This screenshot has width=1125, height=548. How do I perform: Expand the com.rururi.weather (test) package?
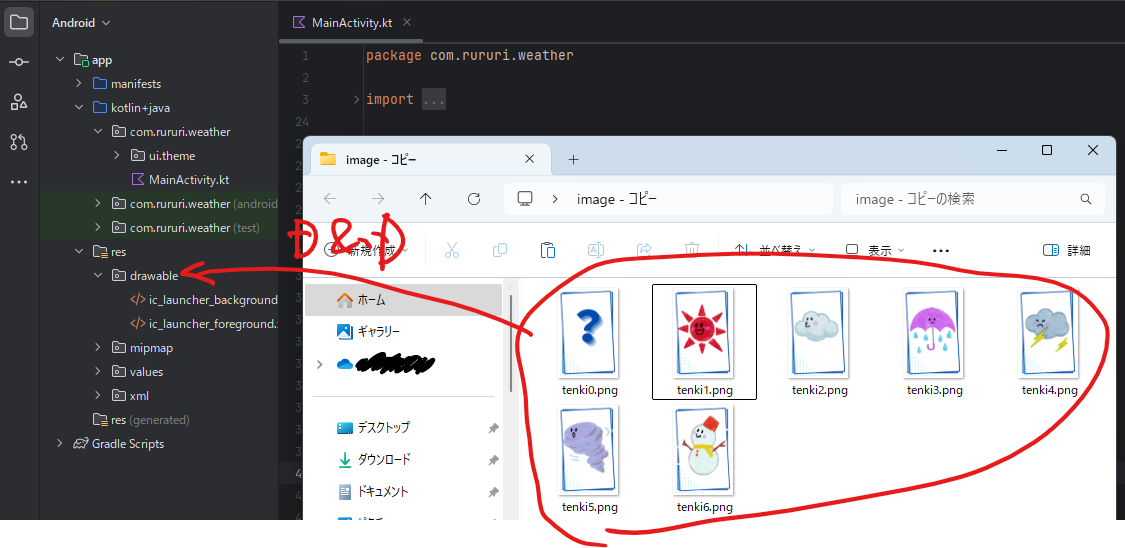click(x=98, y=227)
